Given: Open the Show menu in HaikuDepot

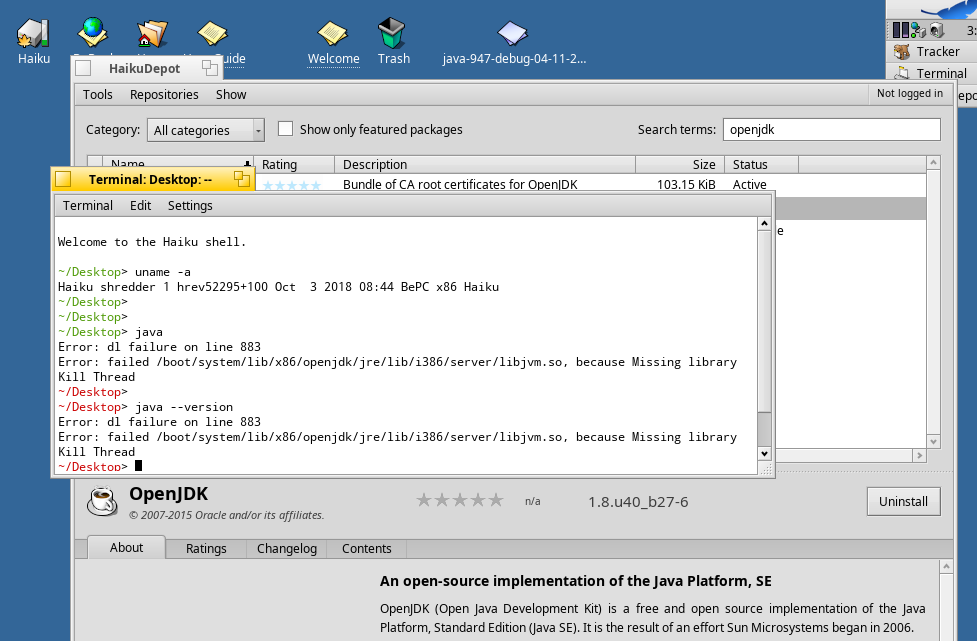Looking at the screenshot, I should 231,95.
